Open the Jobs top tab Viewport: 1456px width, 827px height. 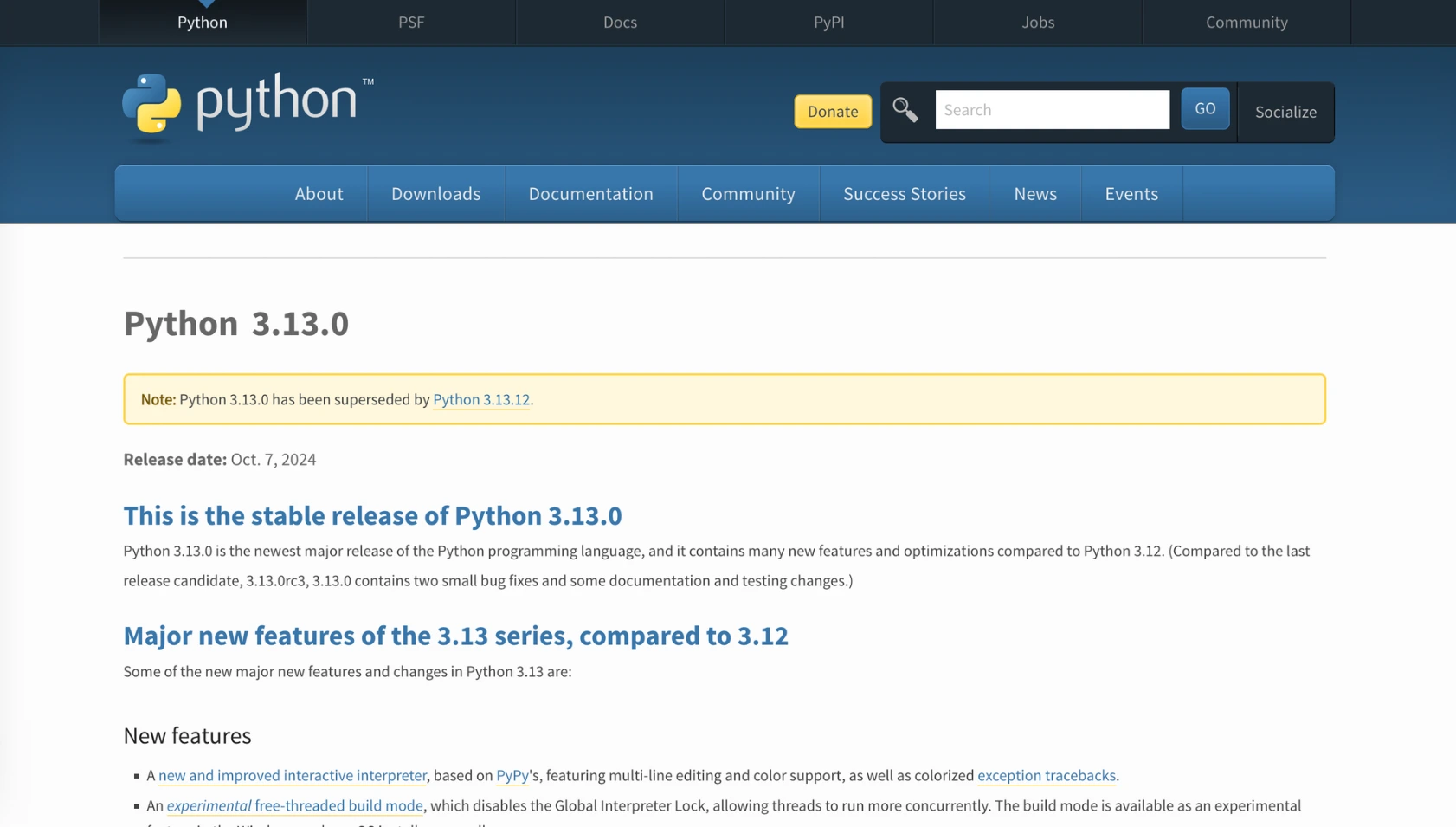[1037, 23]
